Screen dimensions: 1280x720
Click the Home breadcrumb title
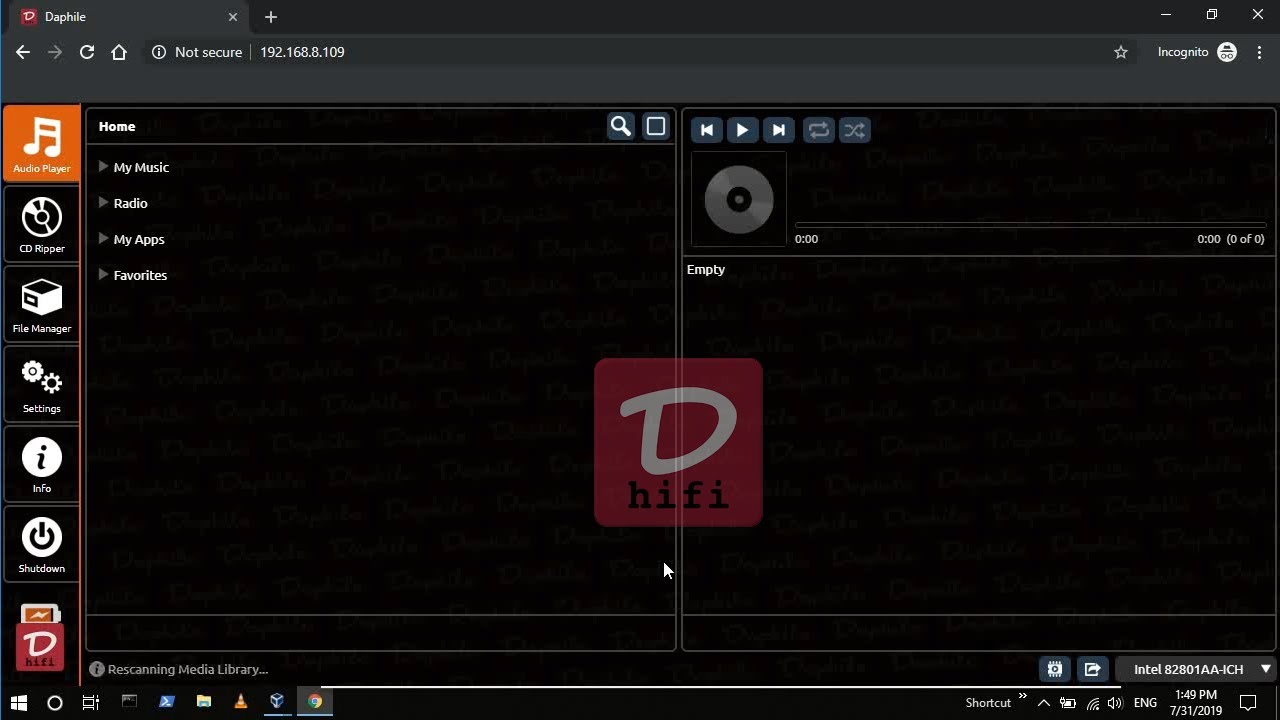coord(117,127)
